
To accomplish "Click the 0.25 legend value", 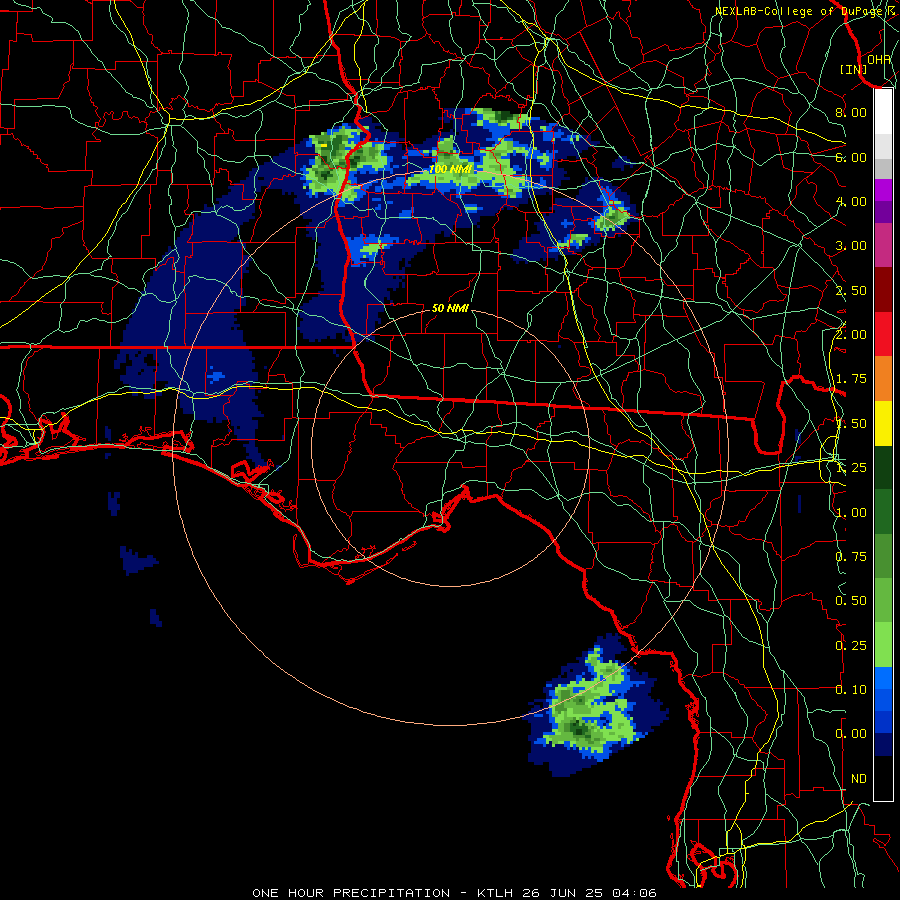I will (851, 646).
